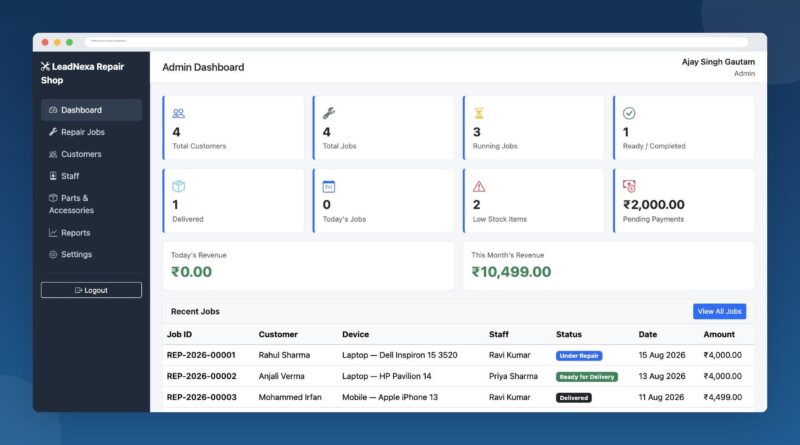Click the LeadNexa Repair Shop tools logo icon
The image size is (800, 445).
(x=45, y=66)
